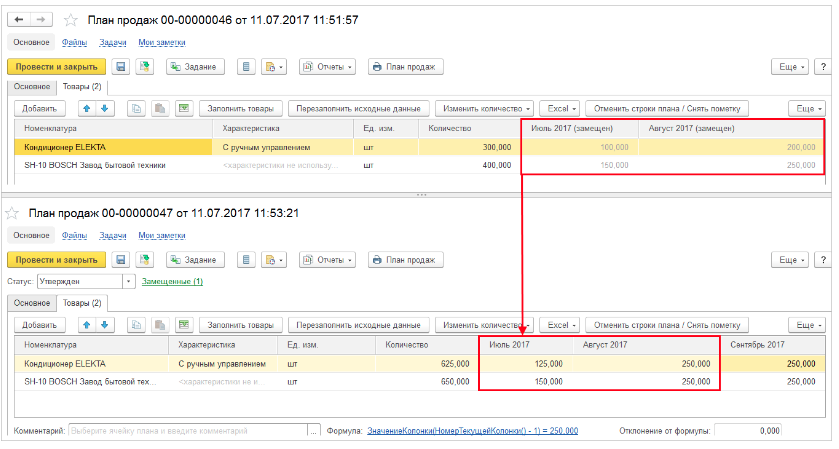Click Провести и закрыть in plan 00-00000046

click(x=56, y=67)
